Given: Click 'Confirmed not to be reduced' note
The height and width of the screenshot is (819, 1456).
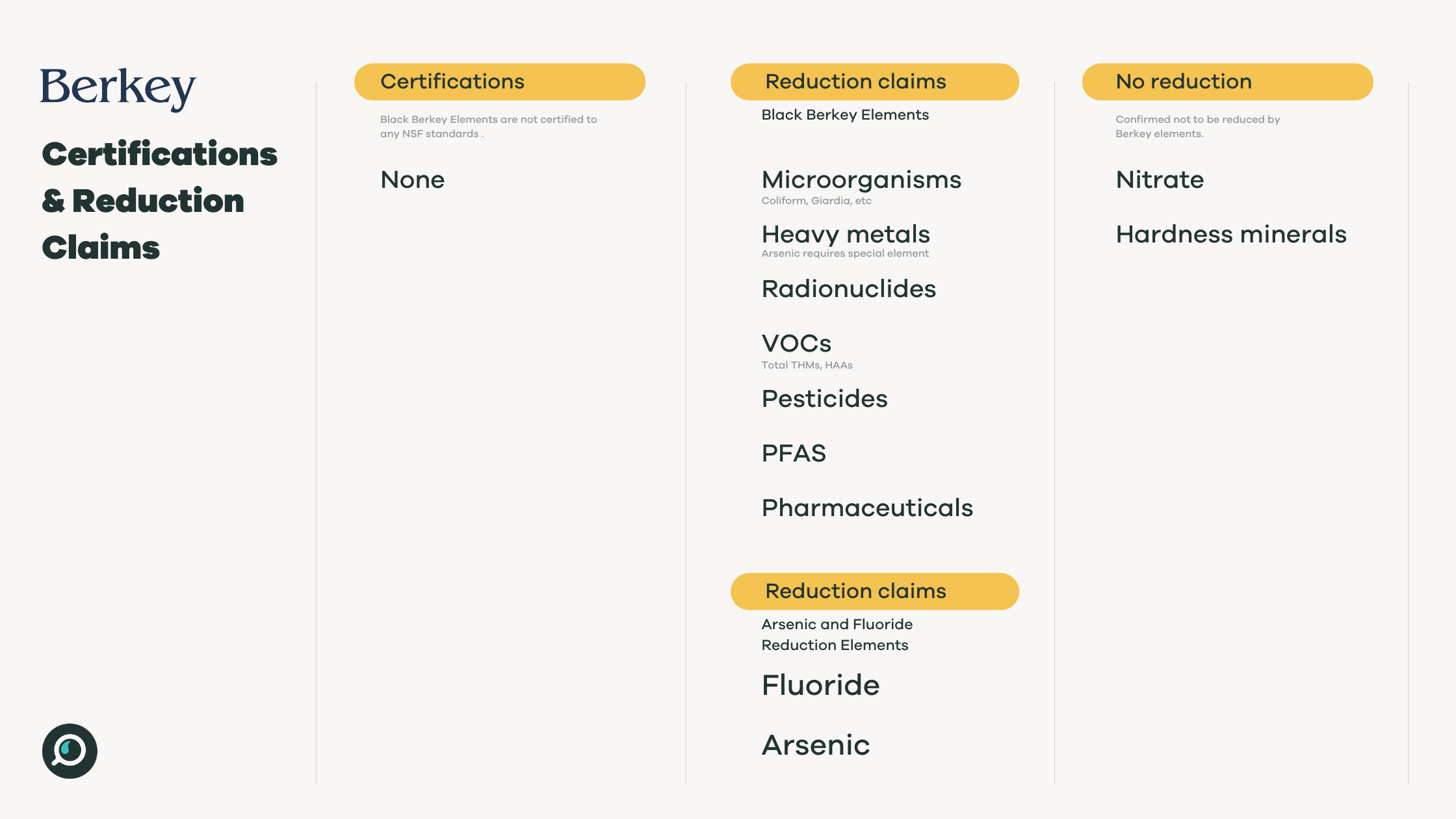Looking at the screenshot, I should [1197, 126].
